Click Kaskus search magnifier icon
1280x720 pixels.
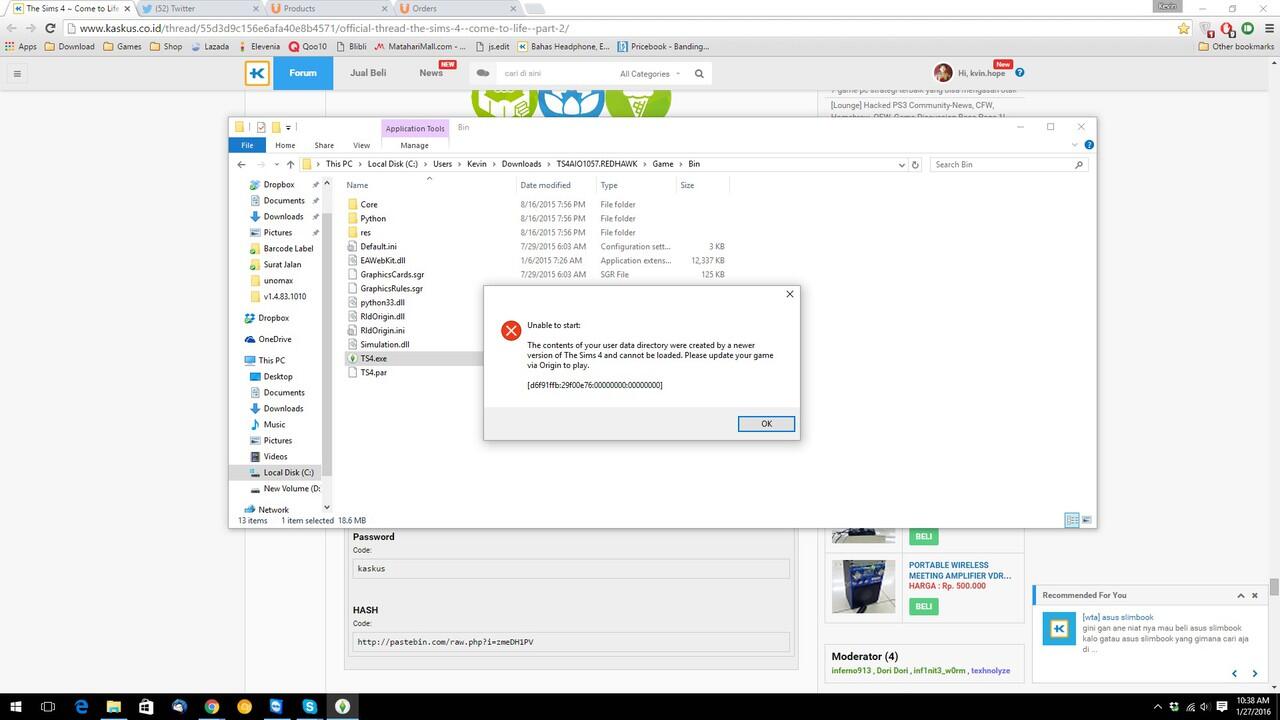pos(699,73)
